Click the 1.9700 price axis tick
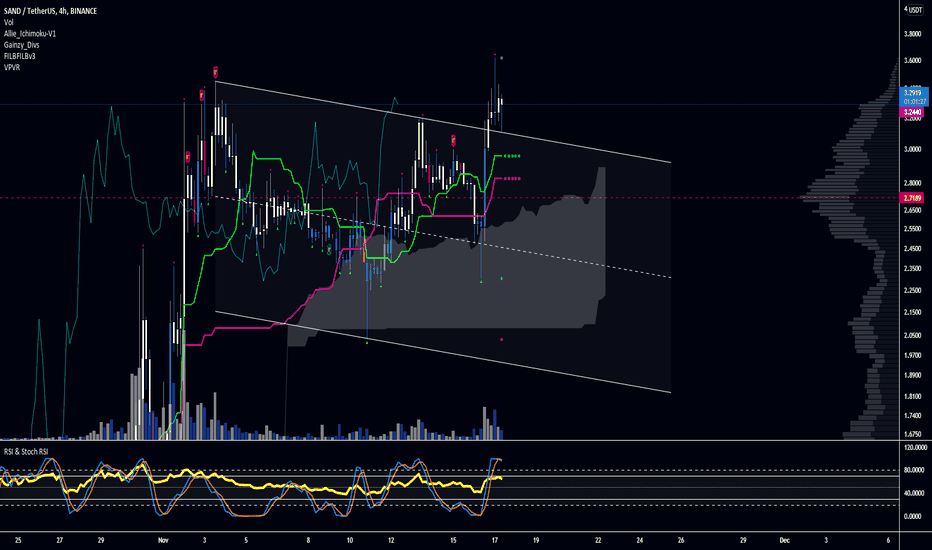Screen dimensions: 932x550 pos(912,355)
